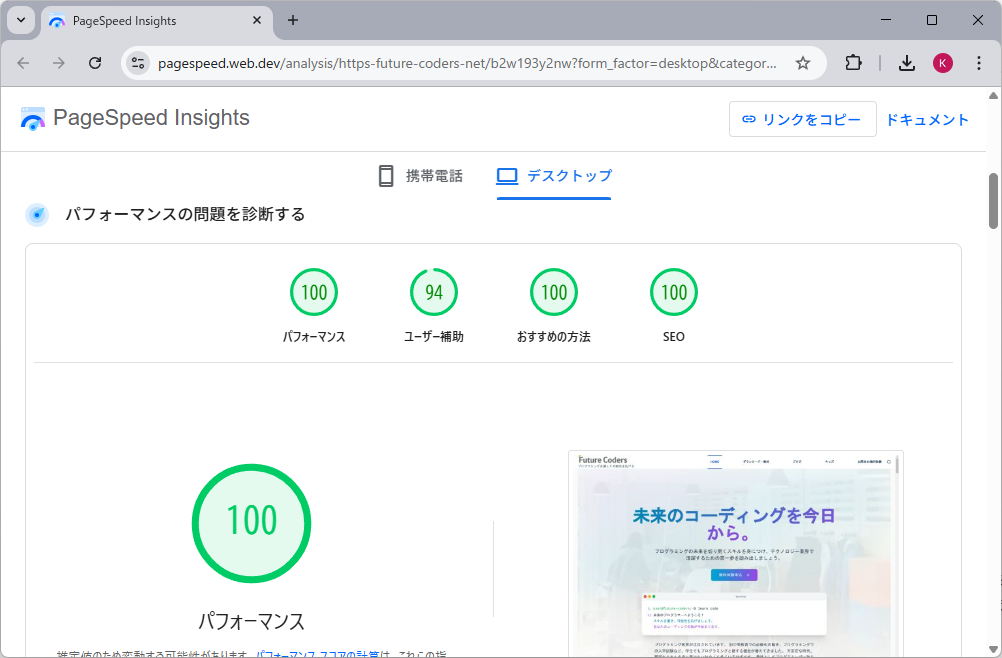
Task: Click the PageSpeed Insights logo icon
Action: [x=33, y=118]
